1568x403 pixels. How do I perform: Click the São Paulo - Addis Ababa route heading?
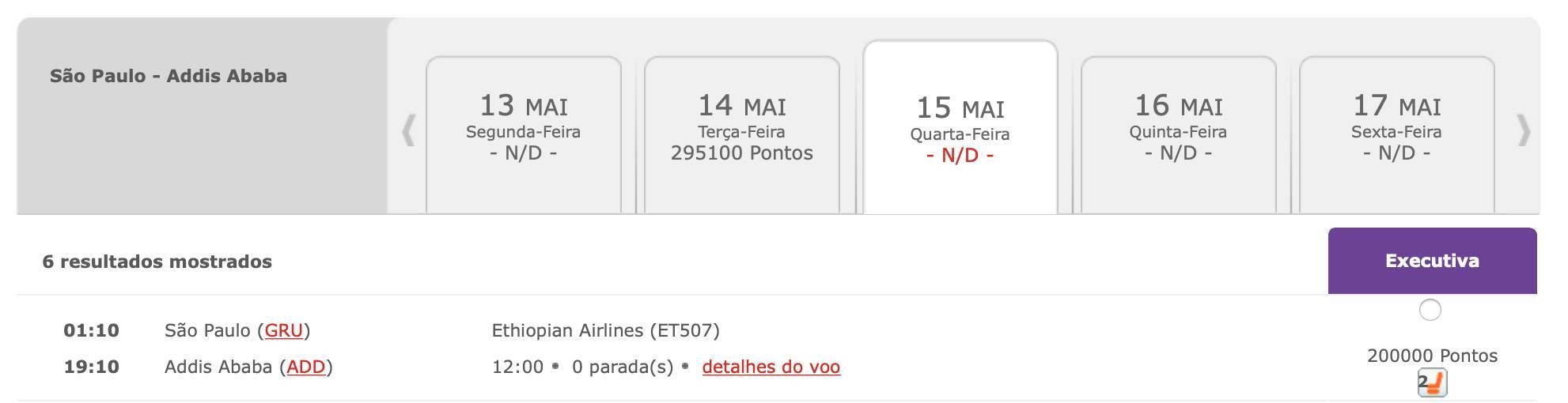(x=169, y=76)
